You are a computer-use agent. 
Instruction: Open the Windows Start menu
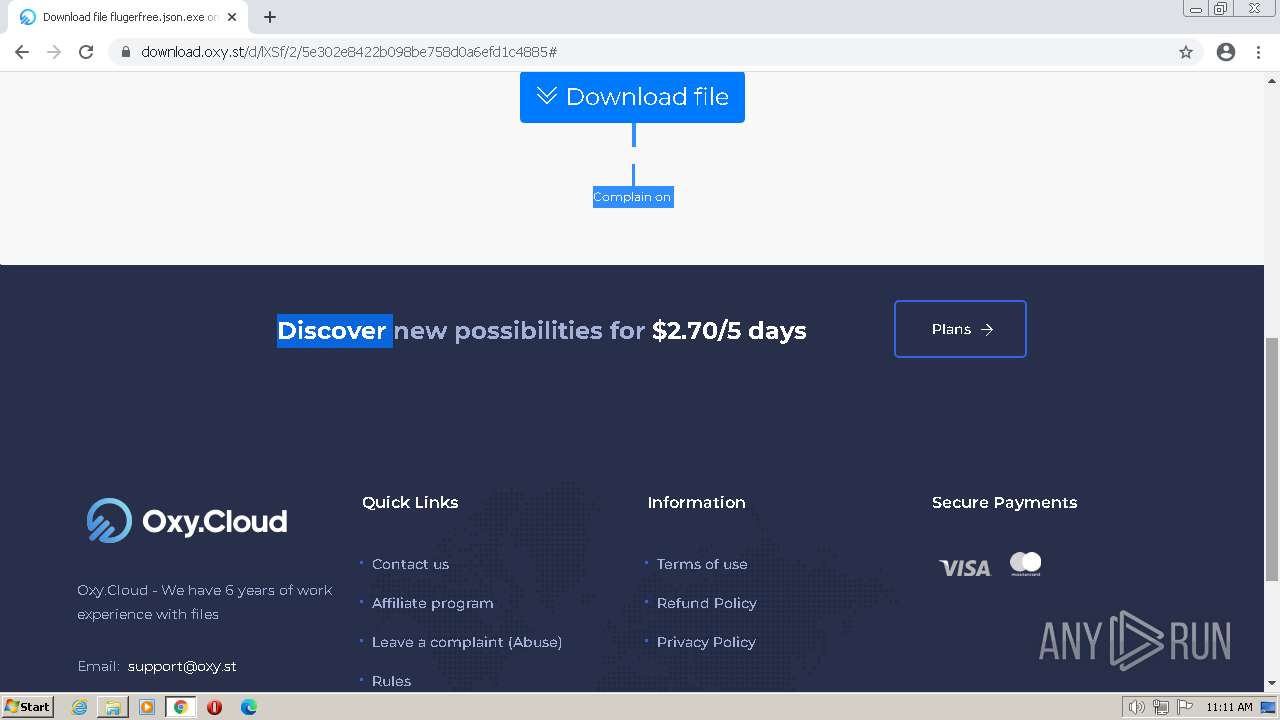point(28,706)
